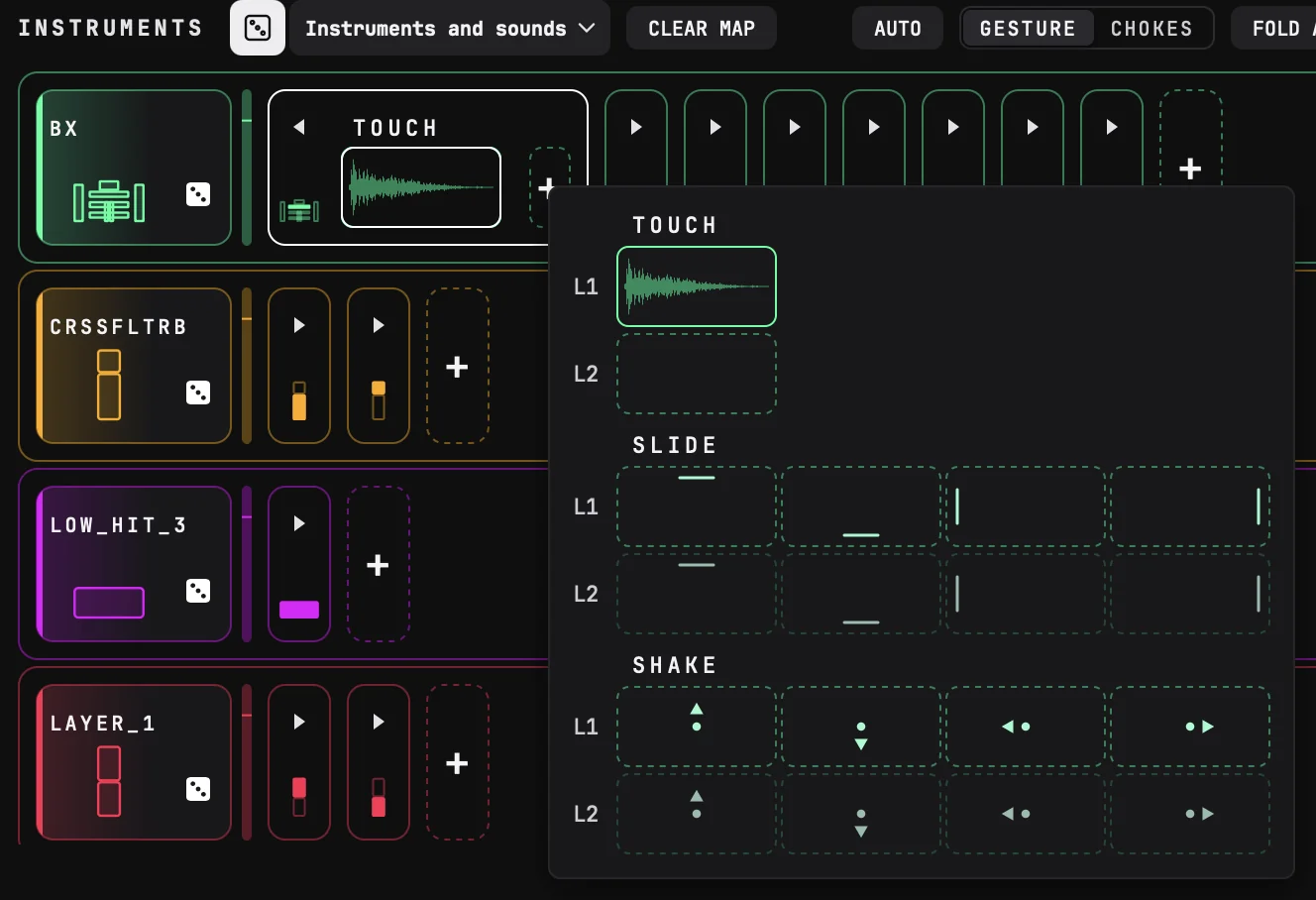Expand the first collapsed BX slot
The height and width of the screenshot is (900, 1316).
pos(636,127)
